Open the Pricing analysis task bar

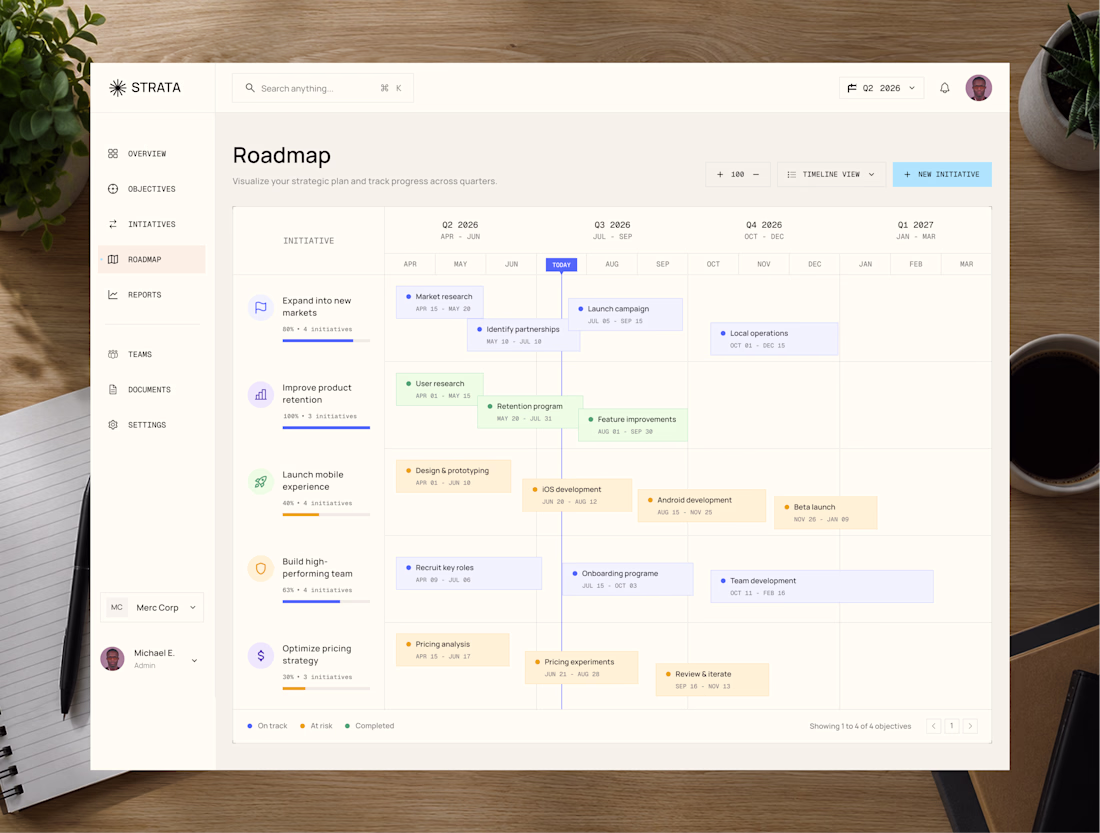453,650
